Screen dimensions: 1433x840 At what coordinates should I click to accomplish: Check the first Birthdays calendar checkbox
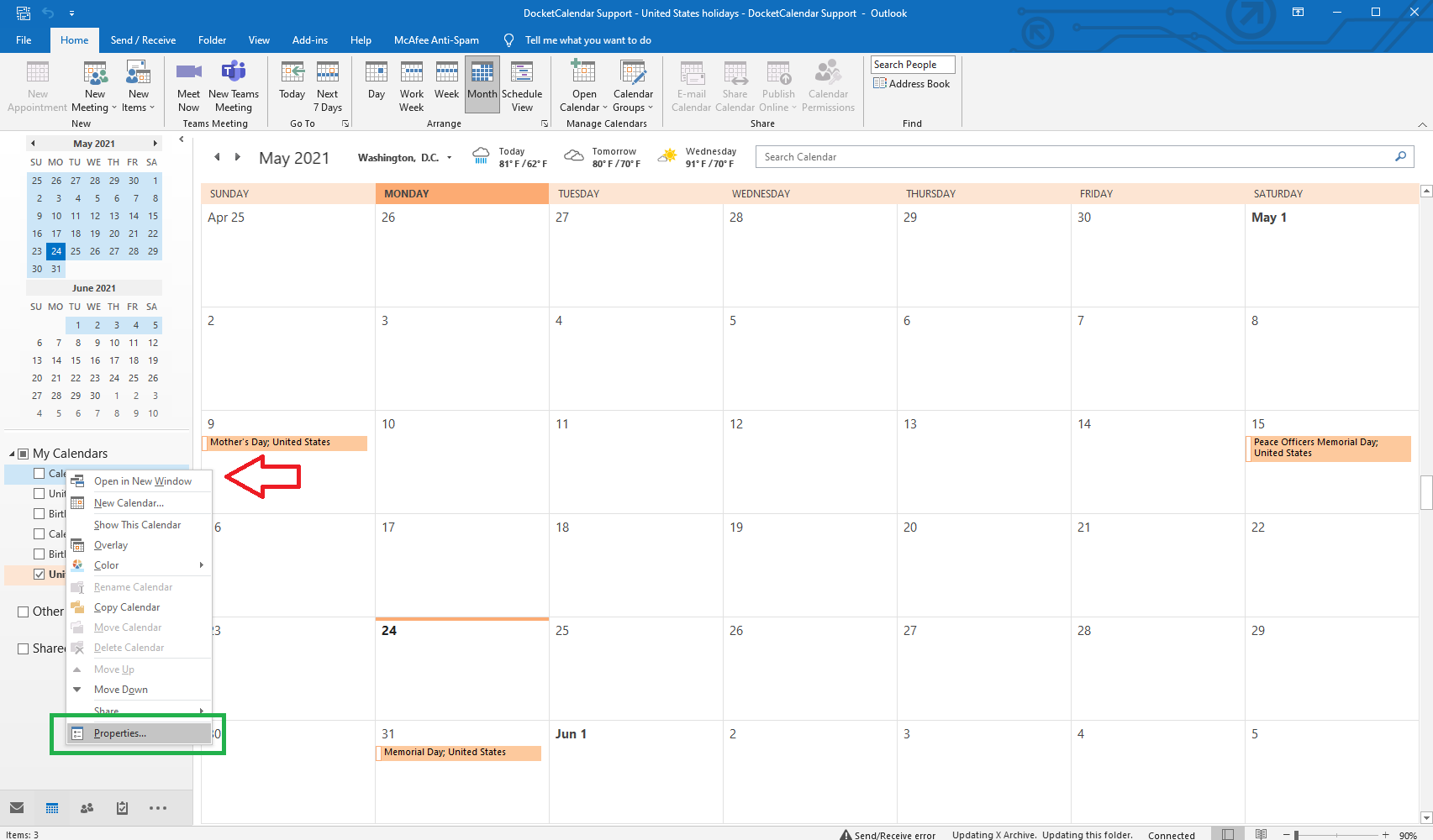pyautogui.click(x=39, y=513)
